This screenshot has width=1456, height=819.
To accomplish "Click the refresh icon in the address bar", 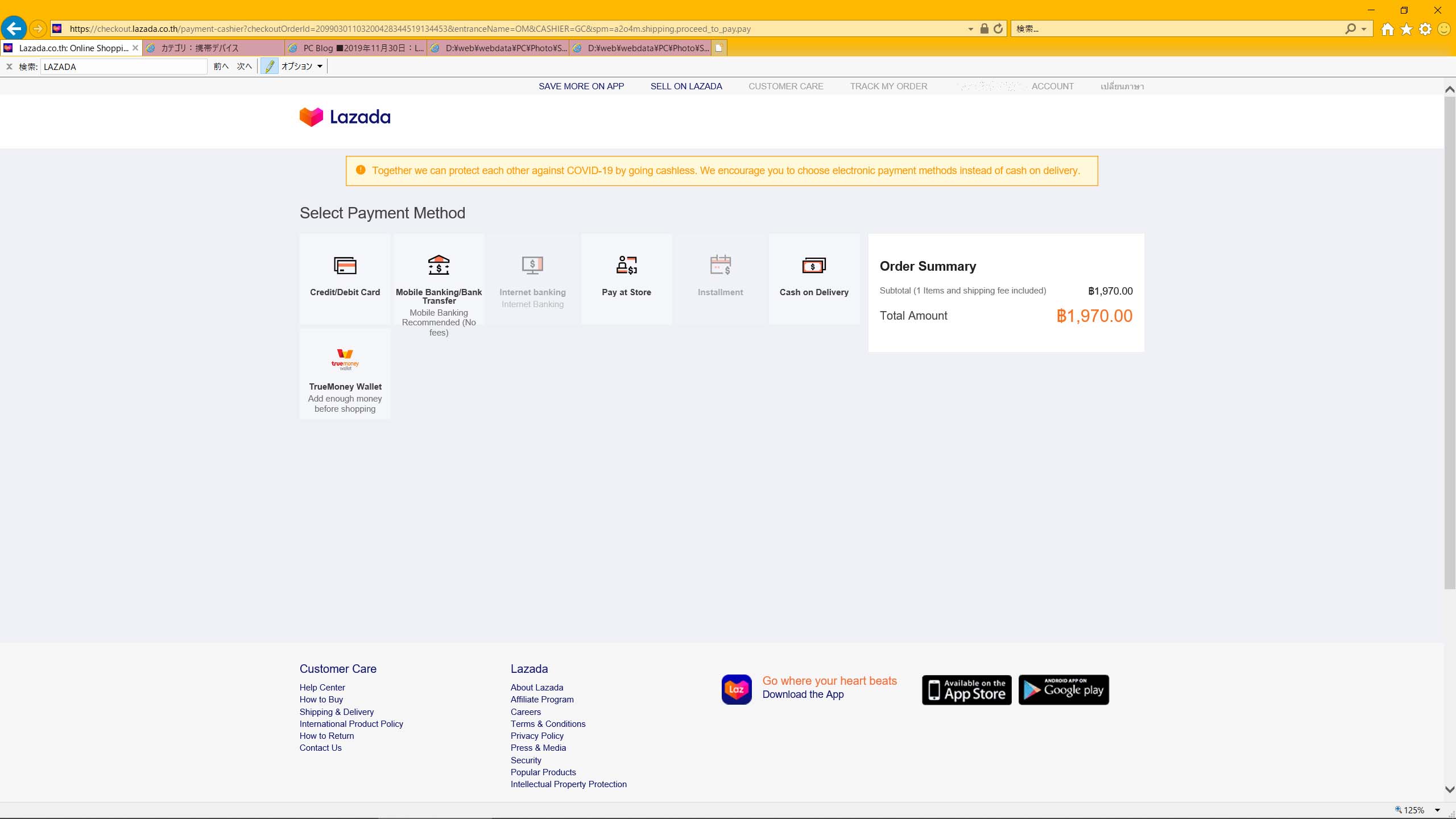I will [998, 28].
